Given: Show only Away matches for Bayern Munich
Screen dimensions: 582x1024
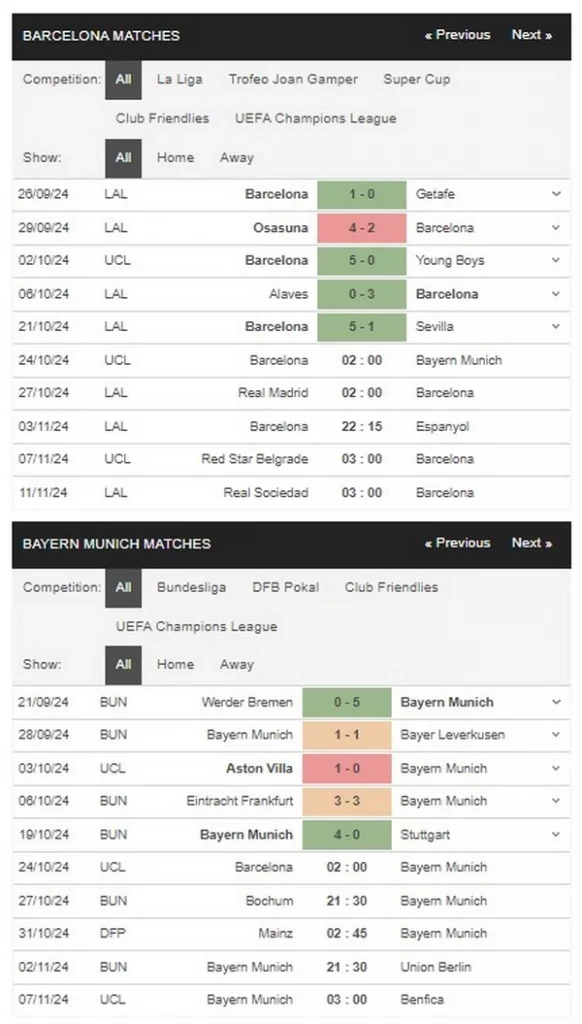Looking at the screenshot, I should point(236,664).
